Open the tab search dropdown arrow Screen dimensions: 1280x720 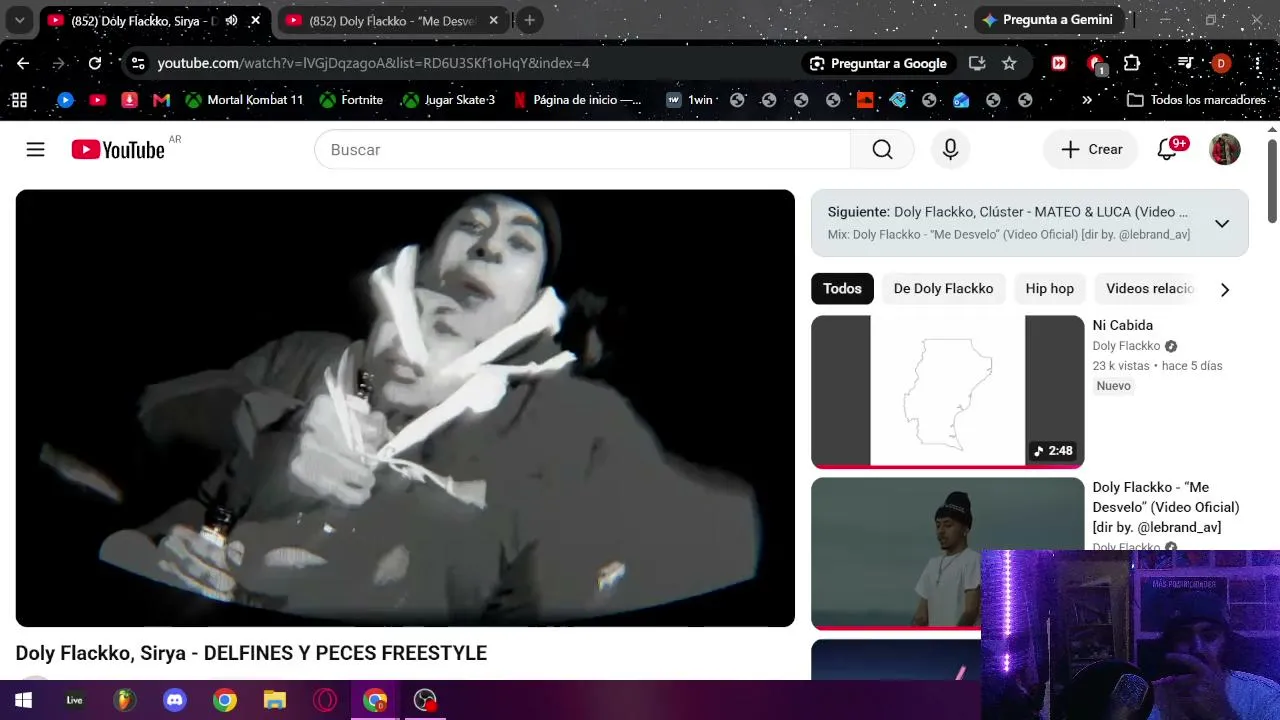[19, 20]
